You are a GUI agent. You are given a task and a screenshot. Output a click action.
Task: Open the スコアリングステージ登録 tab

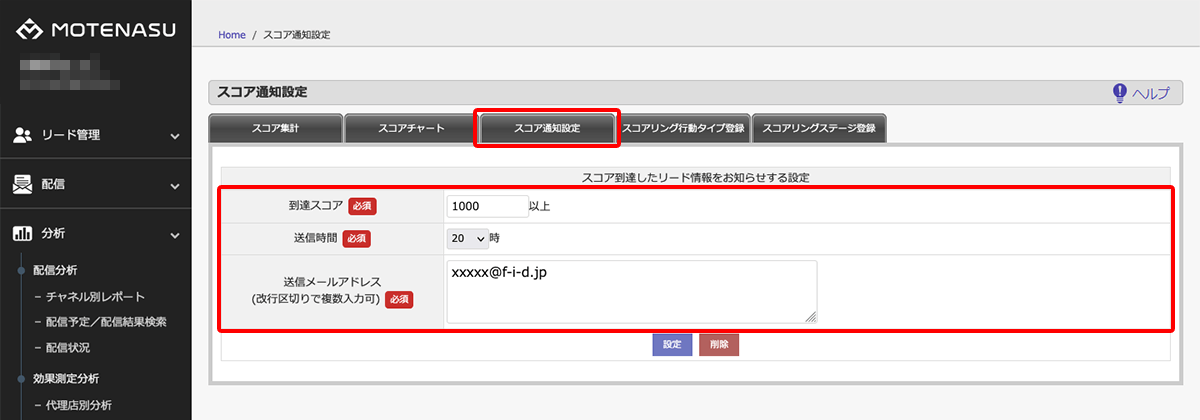[819, 129]
